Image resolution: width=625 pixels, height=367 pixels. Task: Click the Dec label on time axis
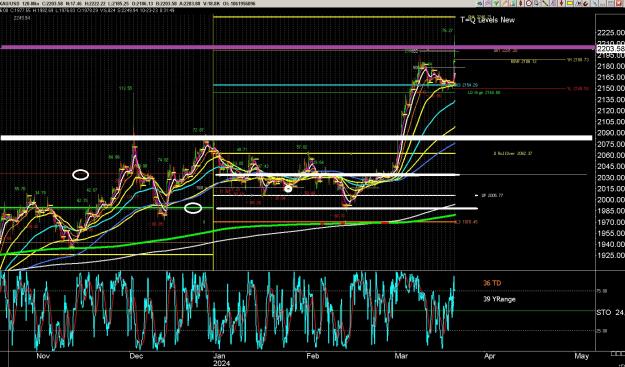[136, 356]
